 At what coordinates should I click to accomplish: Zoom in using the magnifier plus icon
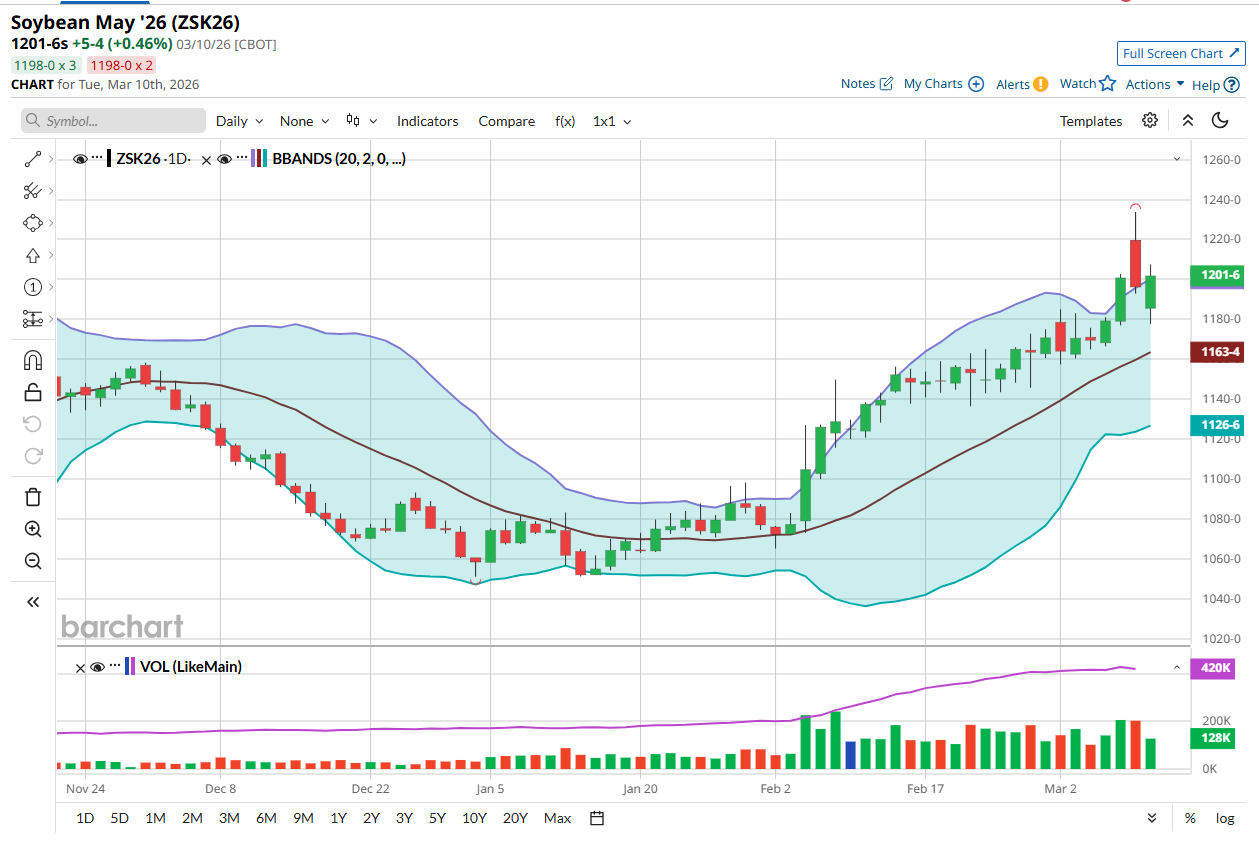pos(32,529)
